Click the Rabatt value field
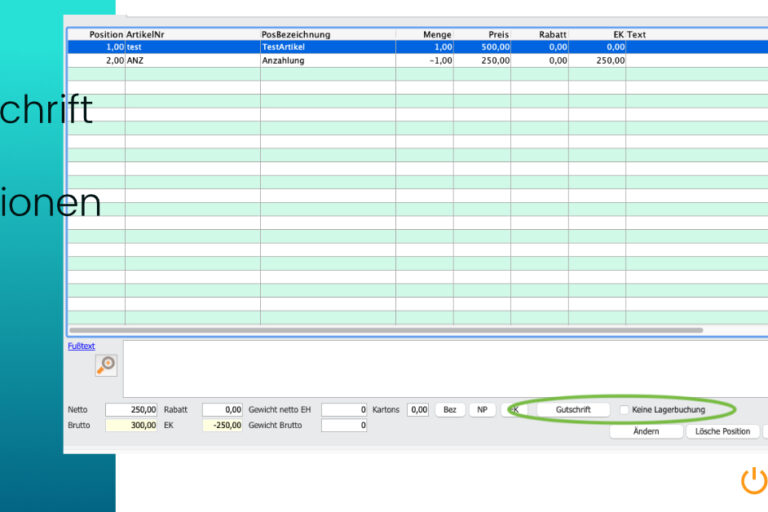Viewport: 768px width, 512px height. (222, 410)
